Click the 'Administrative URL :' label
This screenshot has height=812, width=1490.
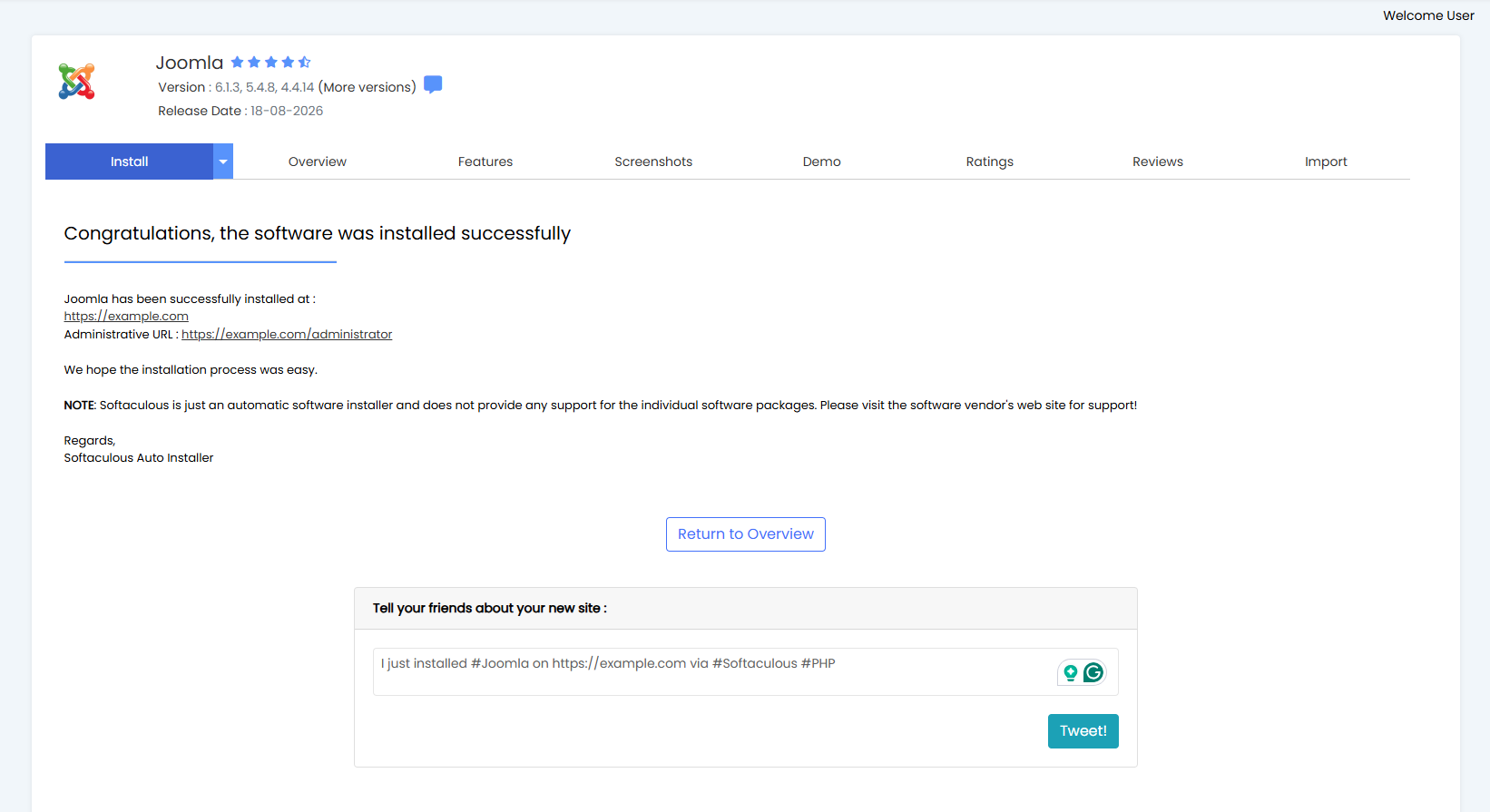point(121,335)
